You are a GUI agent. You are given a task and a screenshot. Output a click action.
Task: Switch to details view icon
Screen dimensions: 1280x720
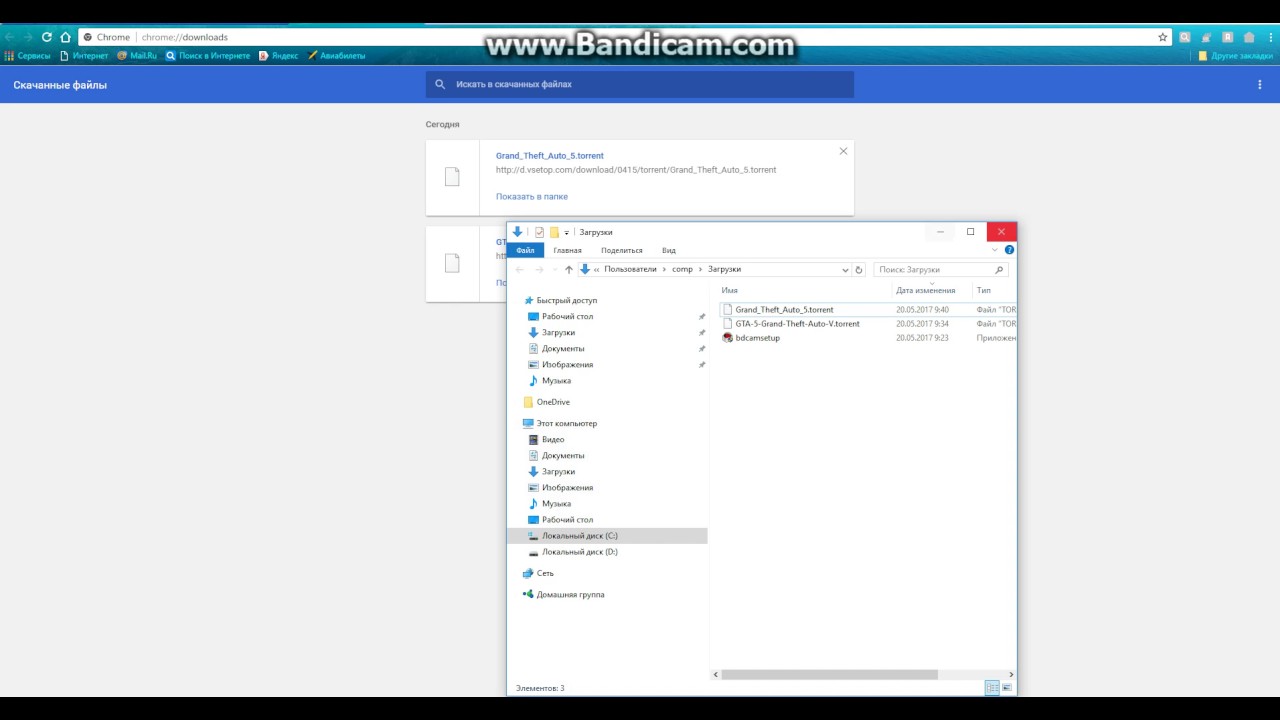992,688
